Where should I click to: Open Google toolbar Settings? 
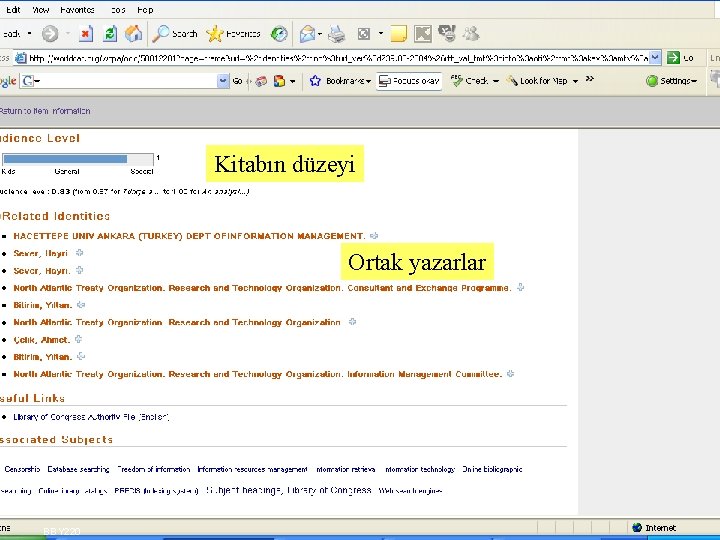click(x=672, y=81)
